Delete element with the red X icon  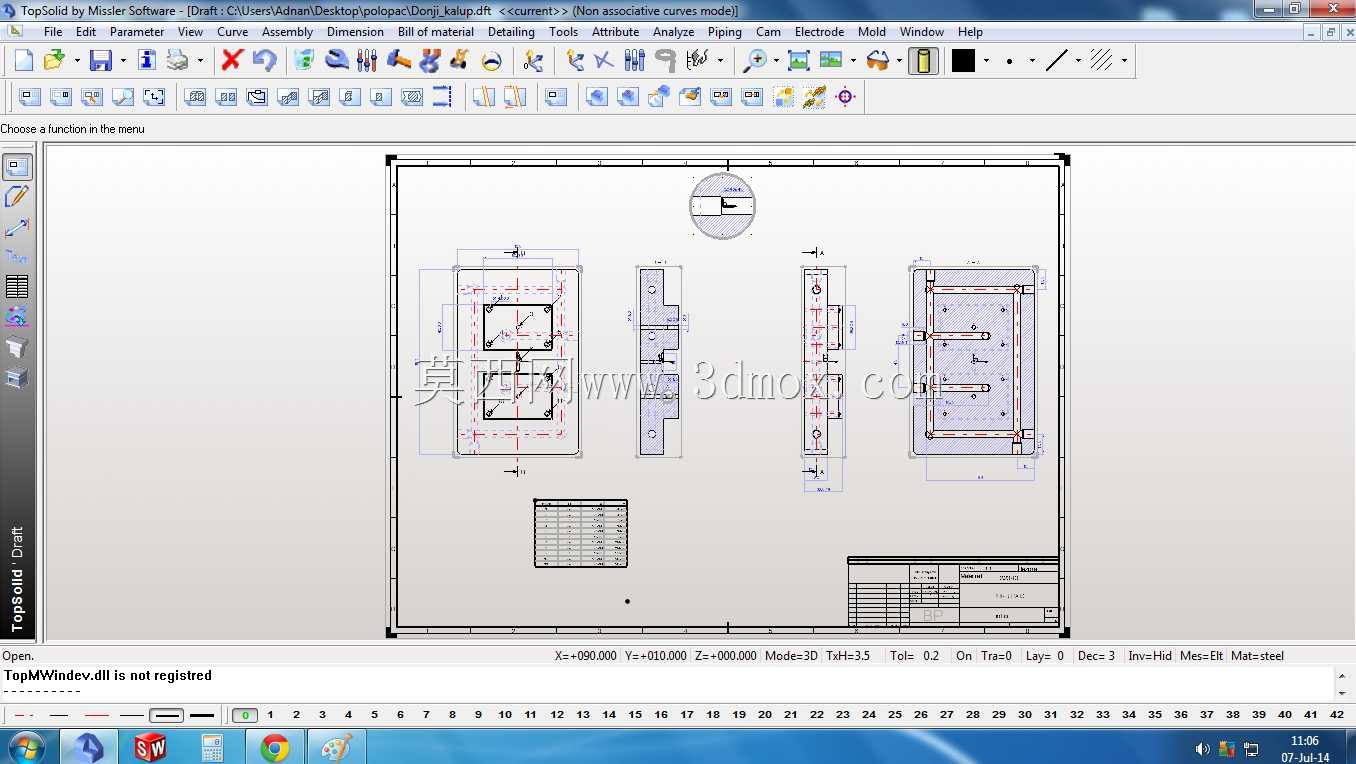(232, 61)
